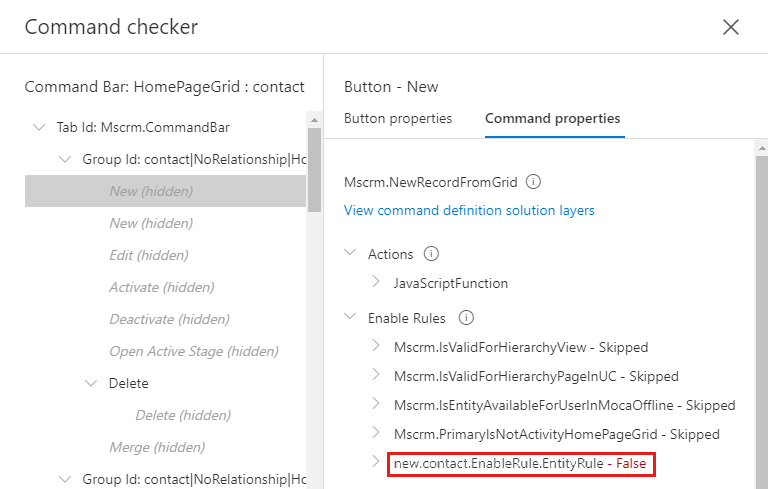Close the Command checker dialog
Viewport: 768px width, 489px height.
pos(731,27)
